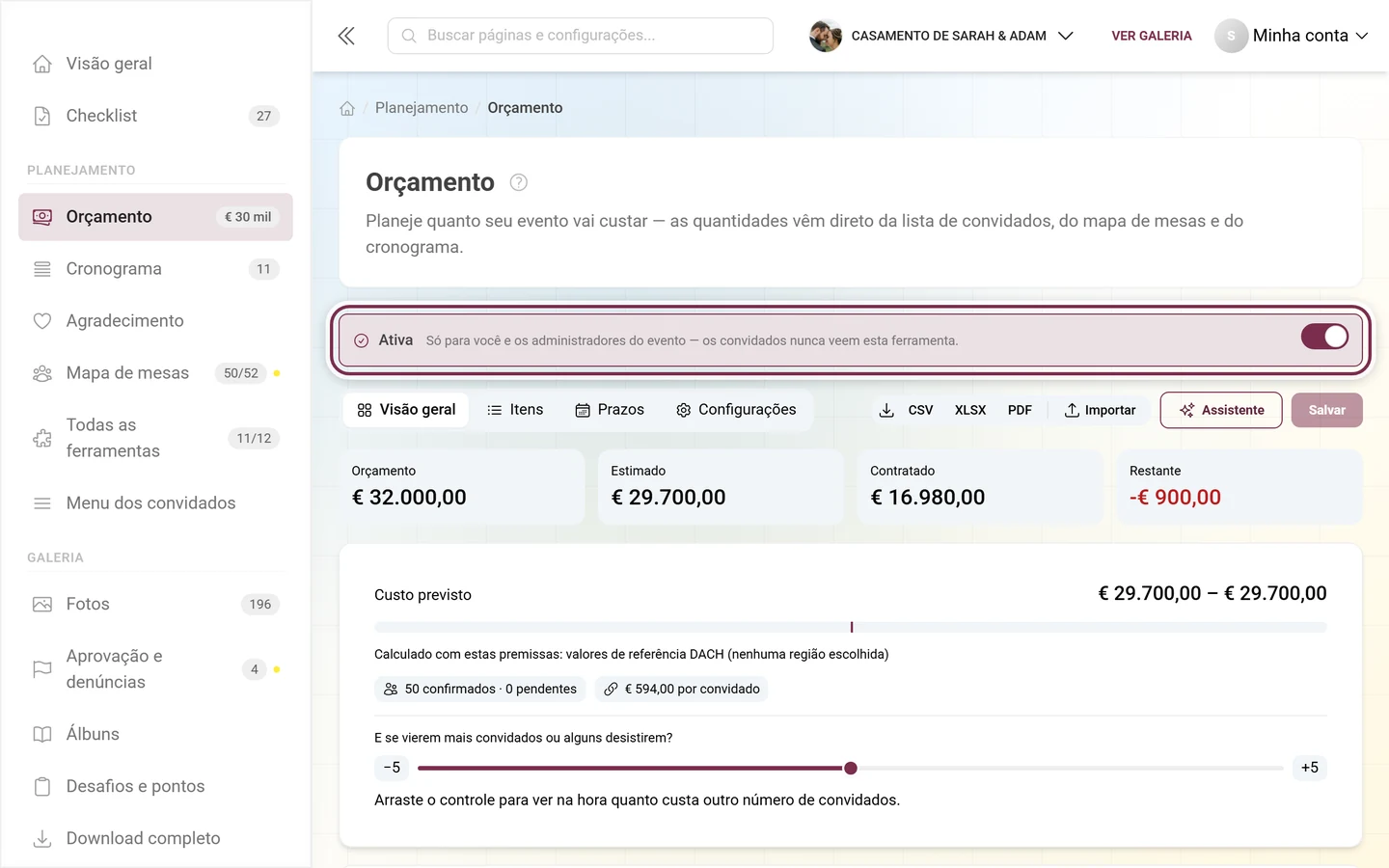Open the Configurações tab
Screen dimensions: 1389x868
736,410
